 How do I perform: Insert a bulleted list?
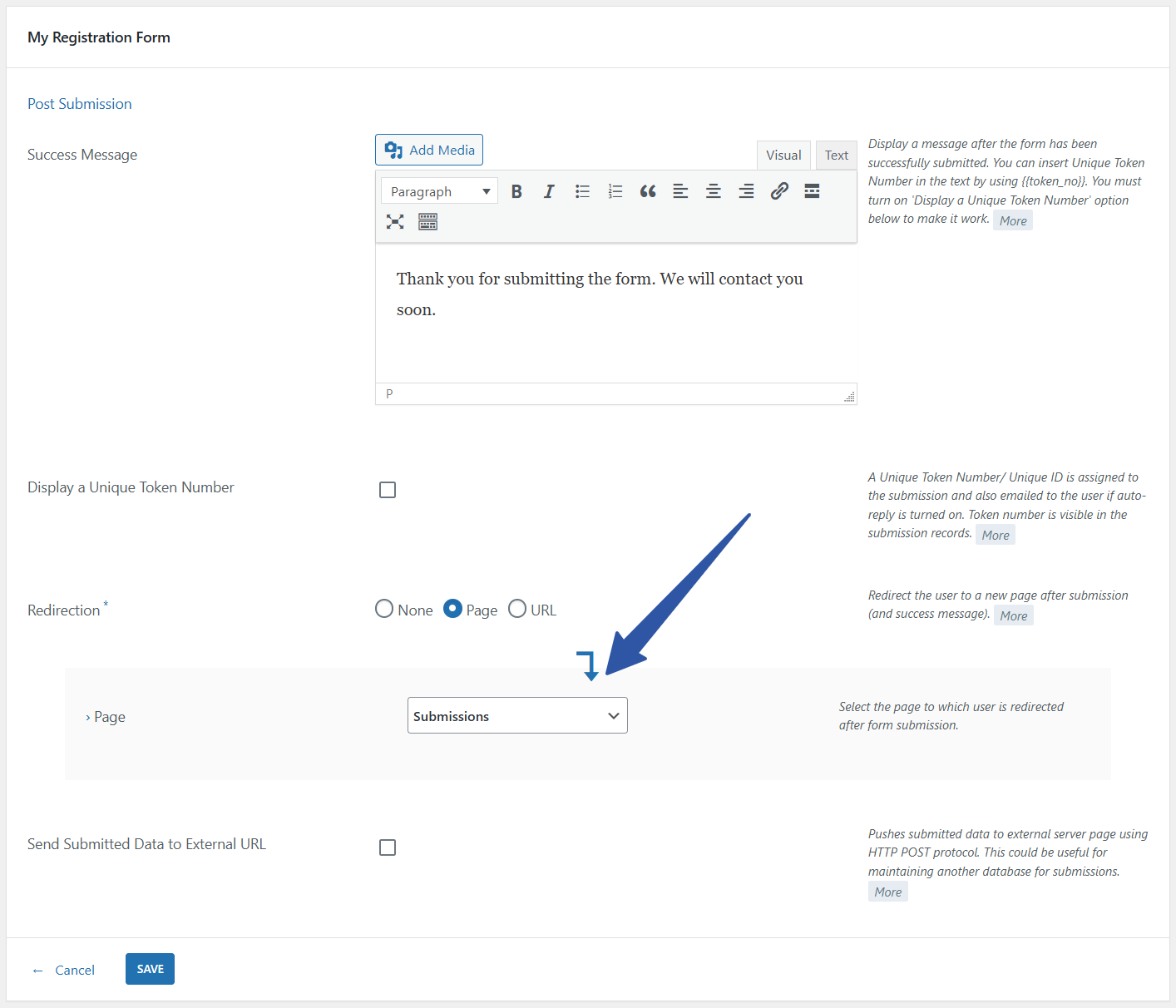pos(582,191)
